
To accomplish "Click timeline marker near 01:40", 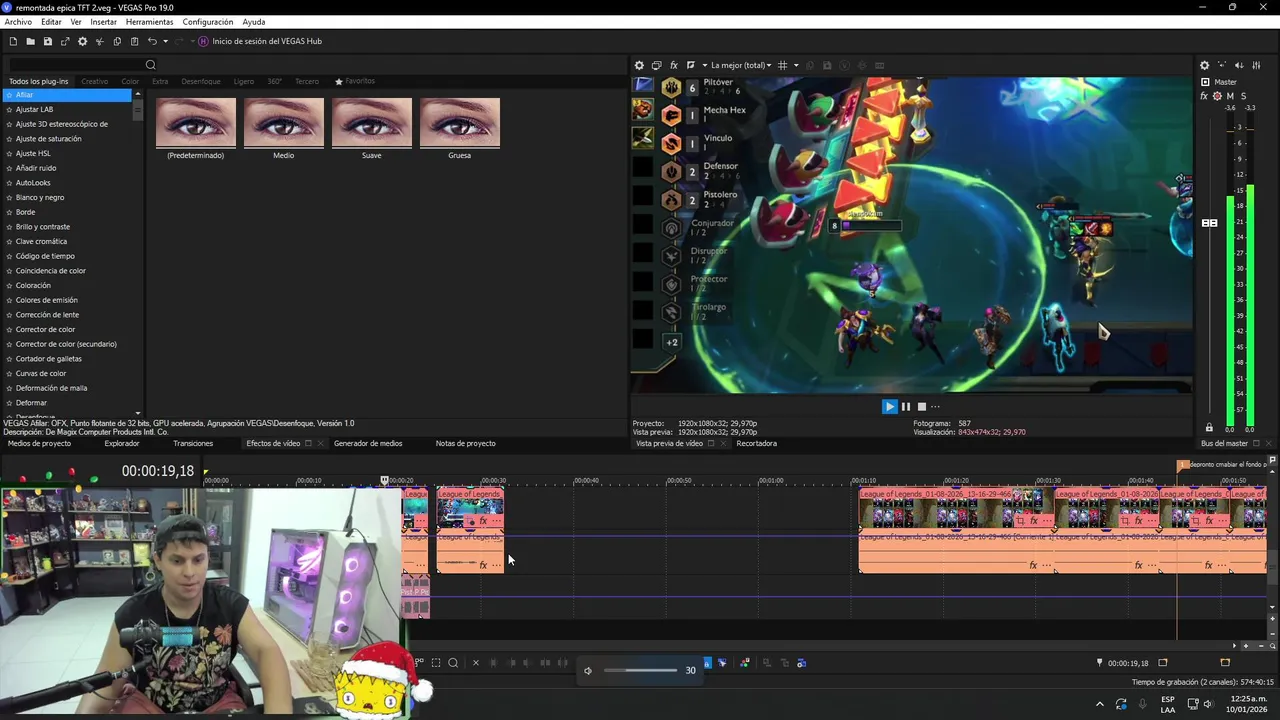I will tap(1183, 465).
